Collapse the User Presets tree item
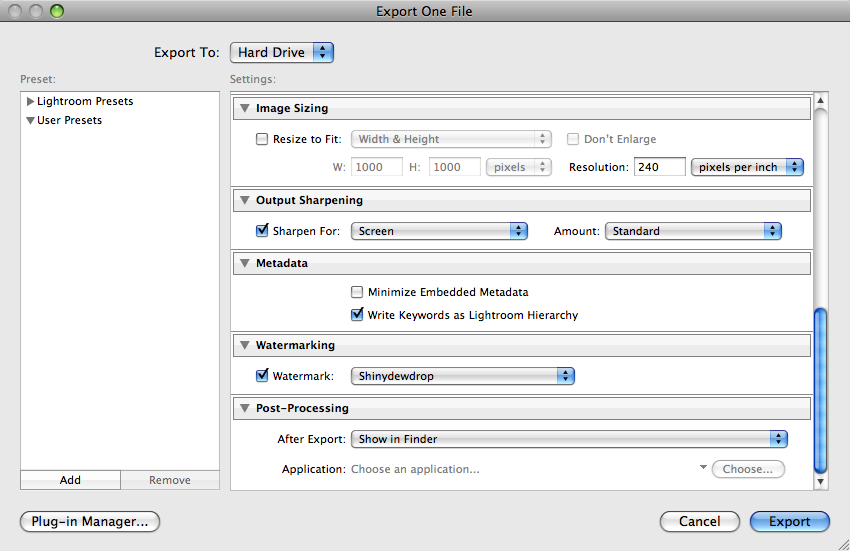850x551 pixels. point(31,121)
